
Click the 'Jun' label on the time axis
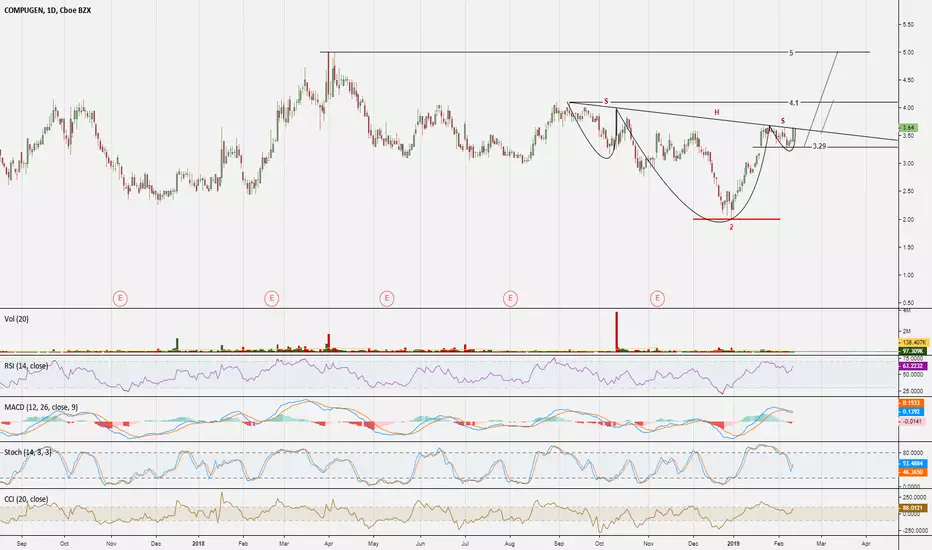[x=420, y=543]
